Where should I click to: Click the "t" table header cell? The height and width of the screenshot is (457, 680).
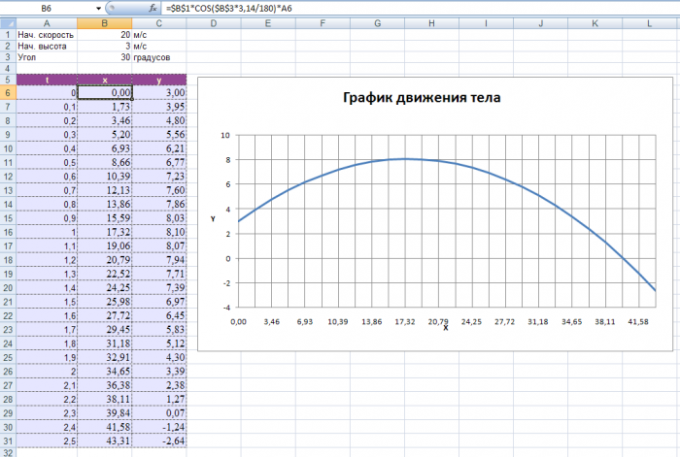(x=46, y=80)
